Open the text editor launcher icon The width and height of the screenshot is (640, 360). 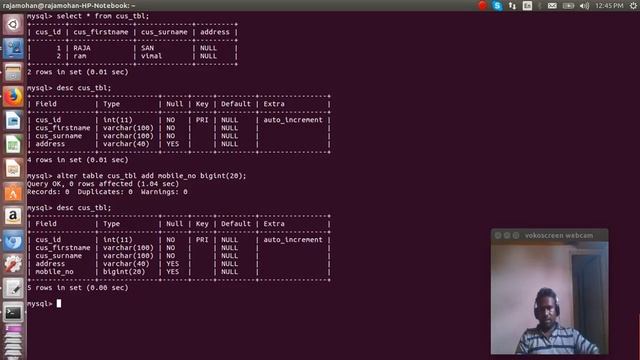tap(13, 289)
